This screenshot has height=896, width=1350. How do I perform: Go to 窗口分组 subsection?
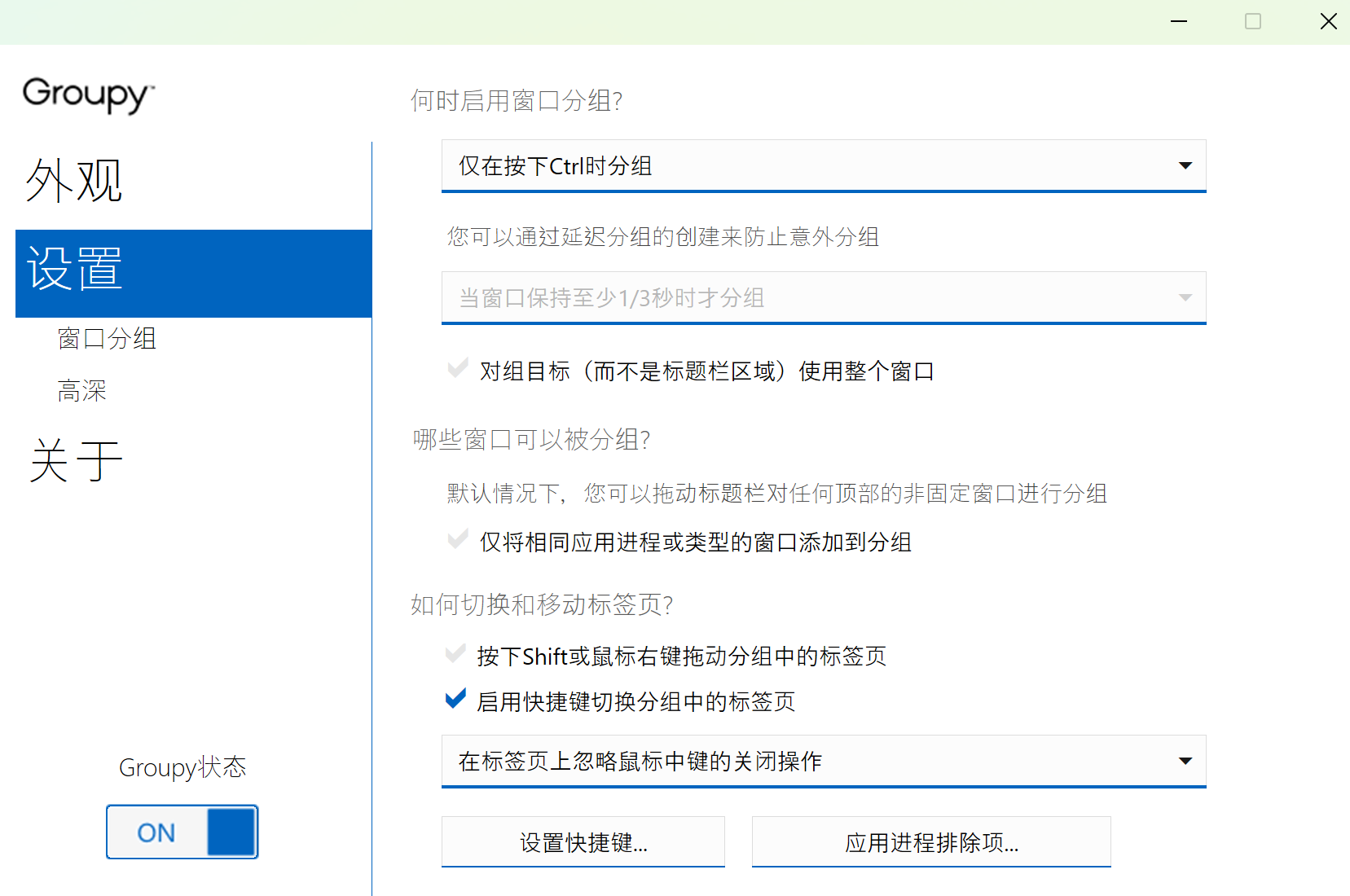click(107, 338)
